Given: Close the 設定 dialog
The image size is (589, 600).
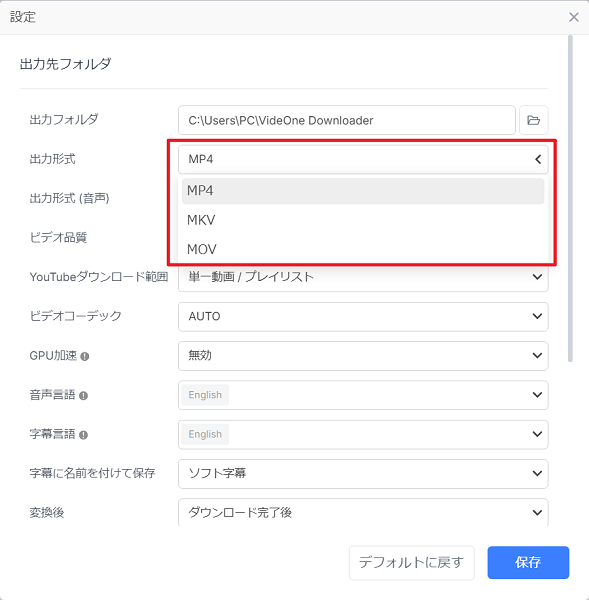Looking at the screenshot, I should point(573,17).
